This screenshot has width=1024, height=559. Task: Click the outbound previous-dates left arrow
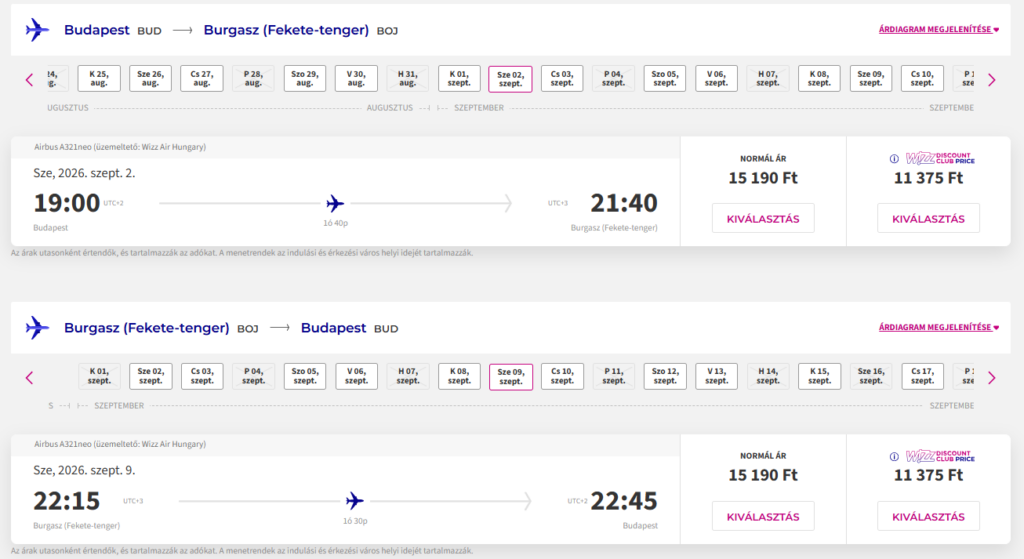pos(29,80)
